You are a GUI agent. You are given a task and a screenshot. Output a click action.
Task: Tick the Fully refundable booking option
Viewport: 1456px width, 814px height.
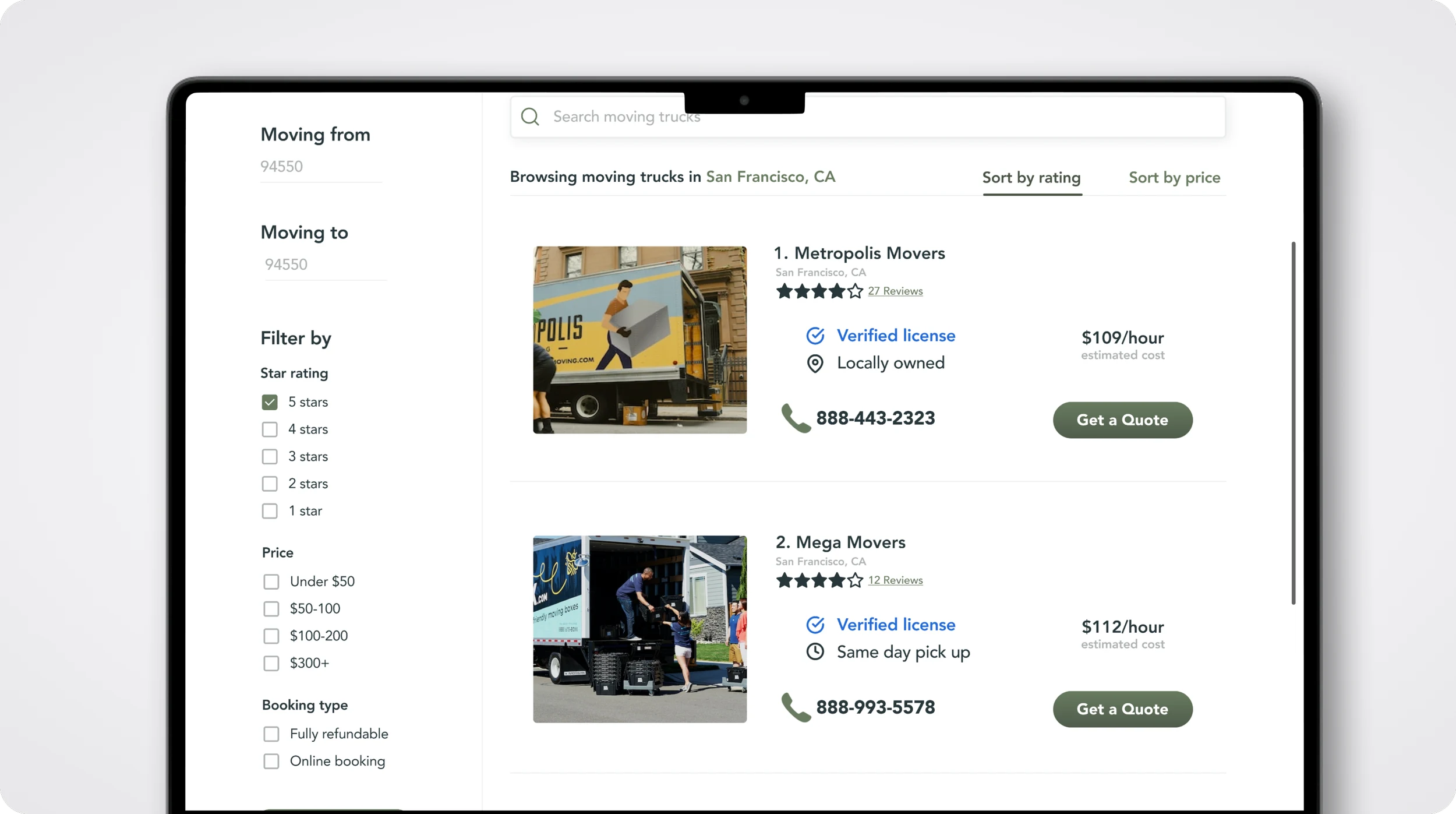point(271,734)
